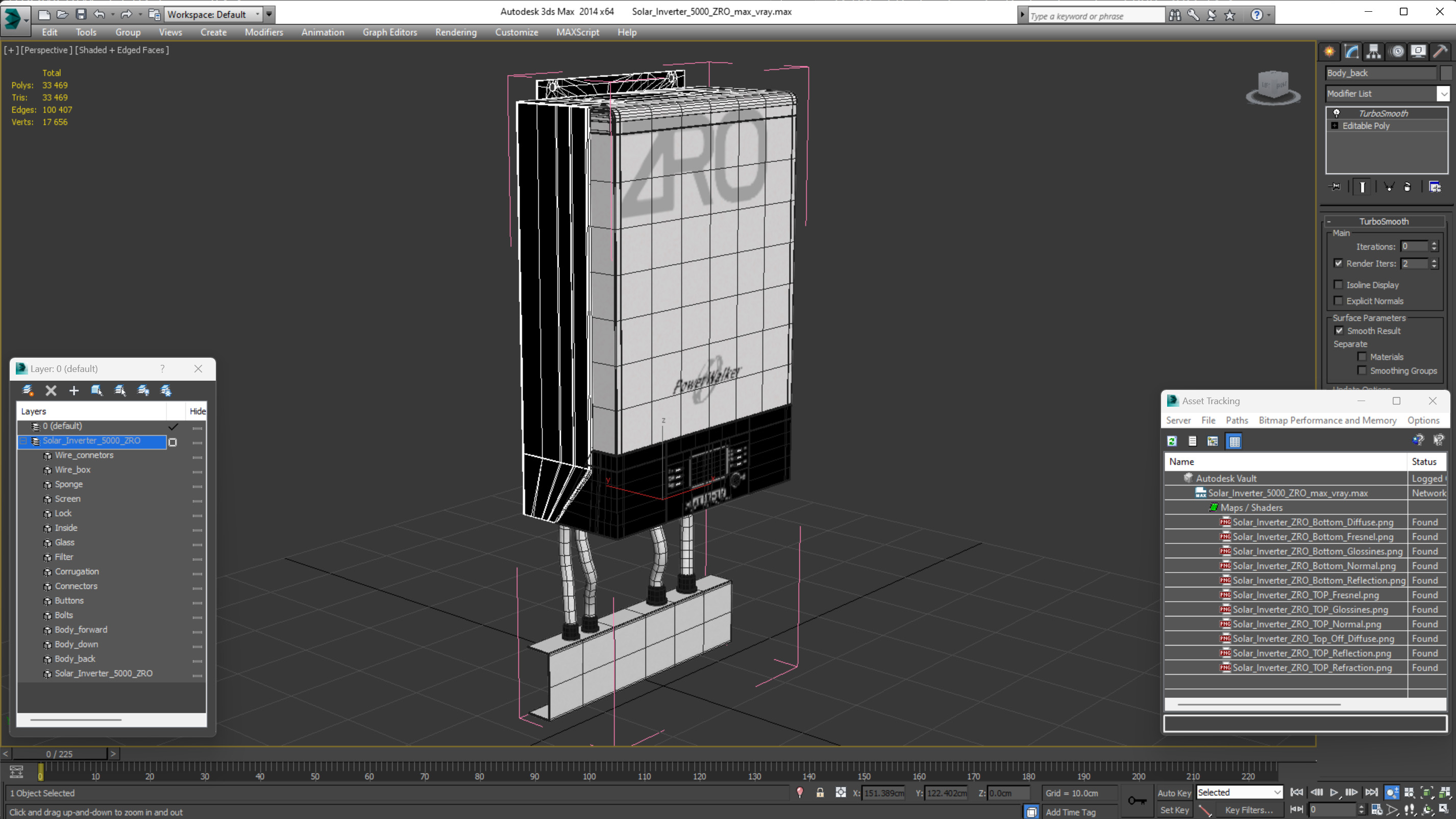Enable Separate by Smoothing Groups checkbox

(x=1362, y=371)
